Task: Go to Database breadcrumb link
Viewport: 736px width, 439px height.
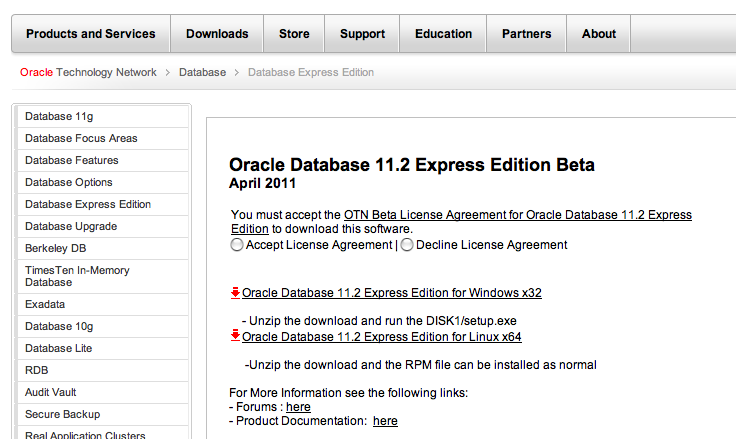Action: pos(202,72)
